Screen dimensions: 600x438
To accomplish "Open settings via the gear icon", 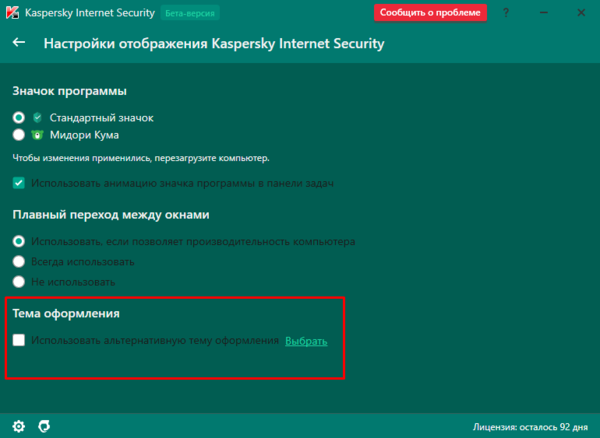I will 18,426.
